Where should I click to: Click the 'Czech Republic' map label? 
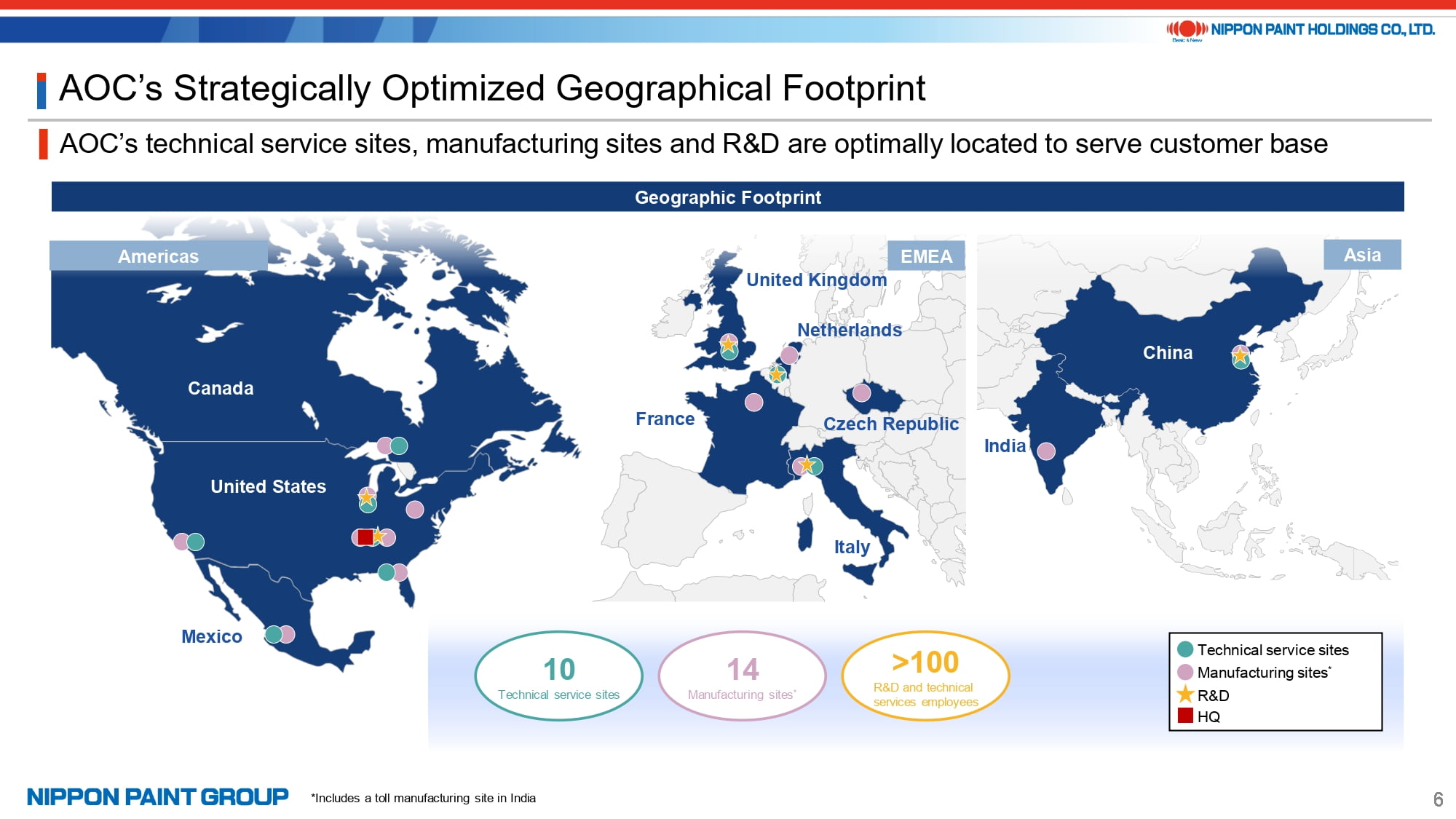click(x=890, y=424)
